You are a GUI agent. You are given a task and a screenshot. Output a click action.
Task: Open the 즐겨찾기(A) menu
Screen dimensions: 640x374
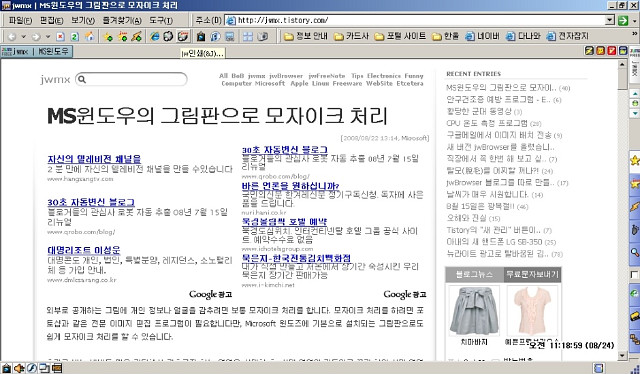pyautogui.click(x=122, y=20)
